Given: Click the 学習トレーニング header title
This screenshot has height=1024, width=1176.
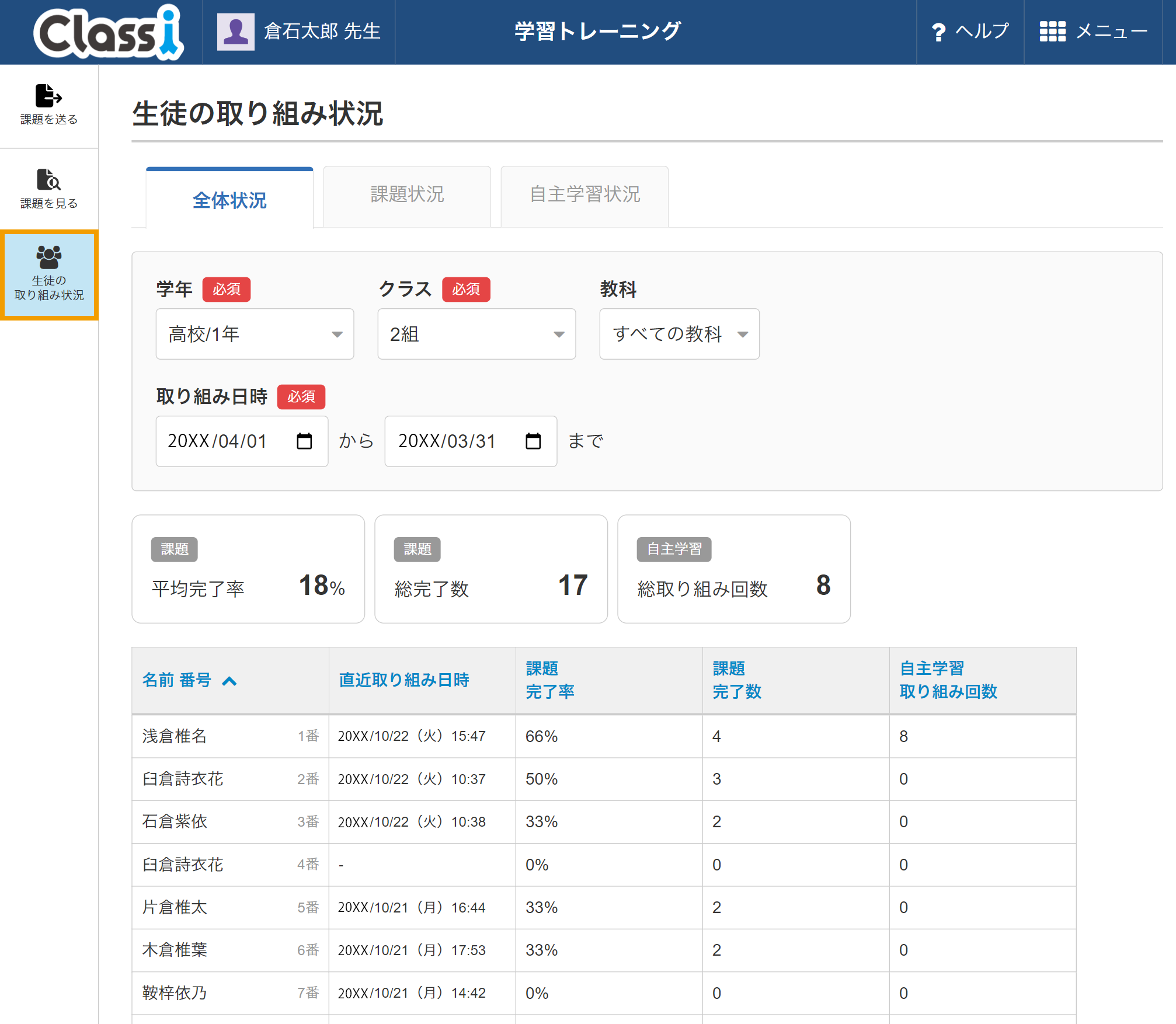Looking at the screenshot, I should tap(597, 31).
